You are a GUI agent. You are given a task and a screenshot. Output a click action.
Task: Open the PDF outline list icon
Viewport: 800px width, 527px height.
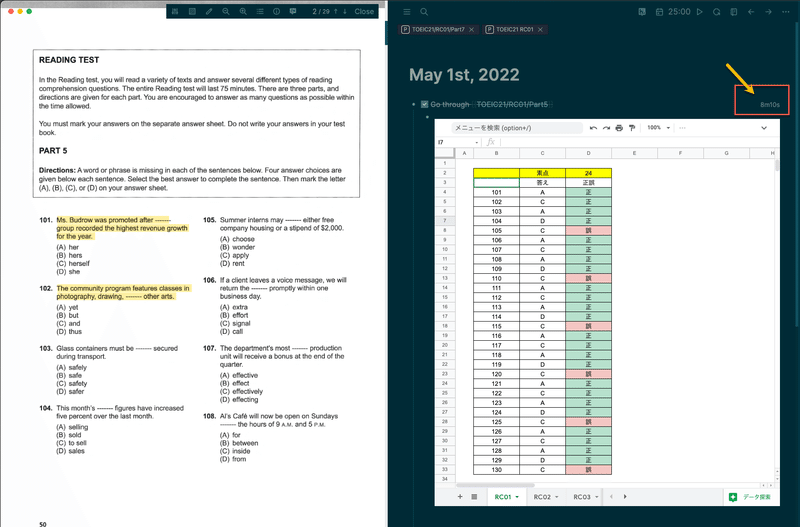[260, 11]
